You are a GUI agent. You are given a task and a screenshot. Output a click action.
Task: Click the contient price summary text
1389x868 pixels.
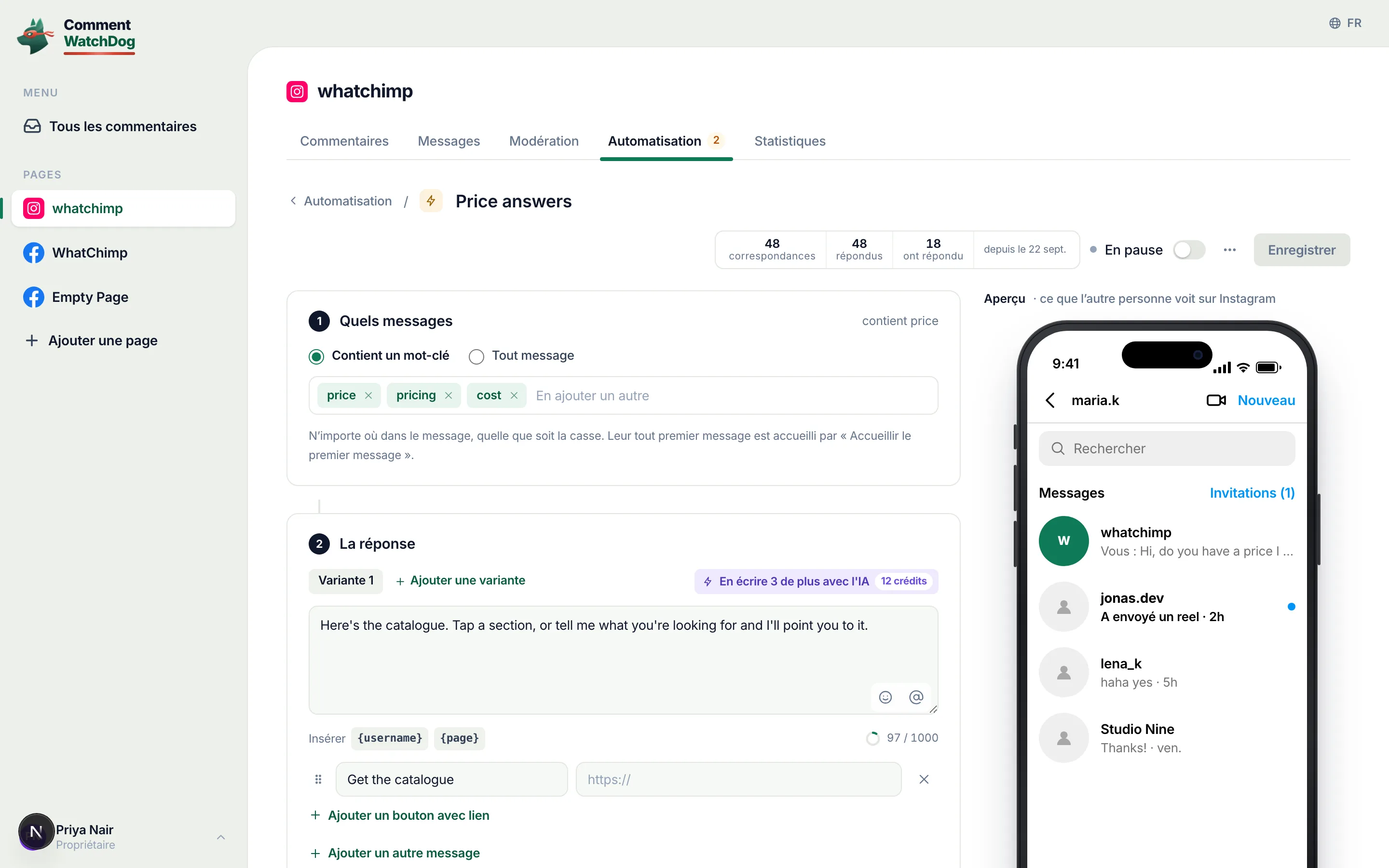(900, 321)
